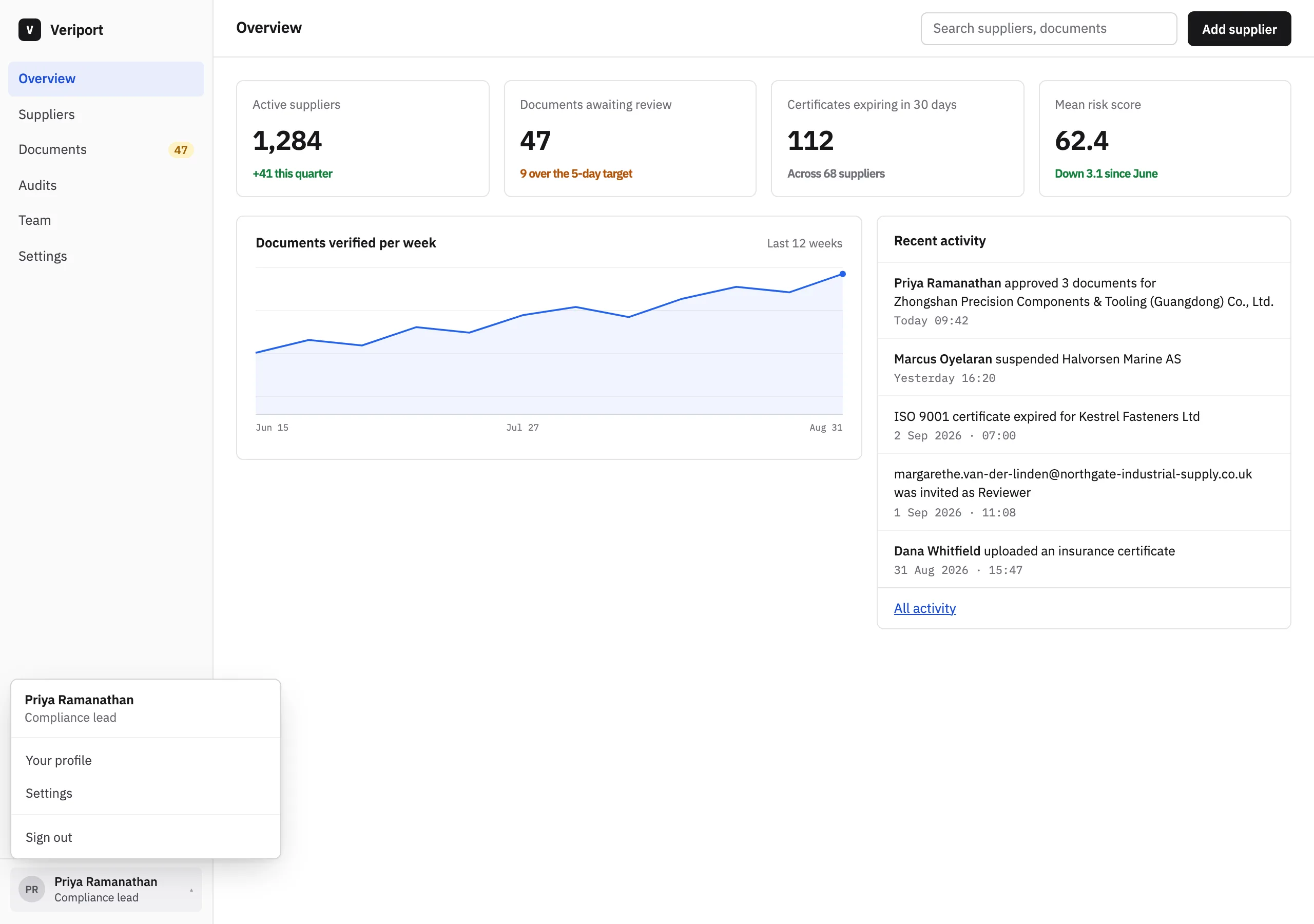
Task: Click the 'Yesterday 16:20' timestamp
Action: (944, 378)
